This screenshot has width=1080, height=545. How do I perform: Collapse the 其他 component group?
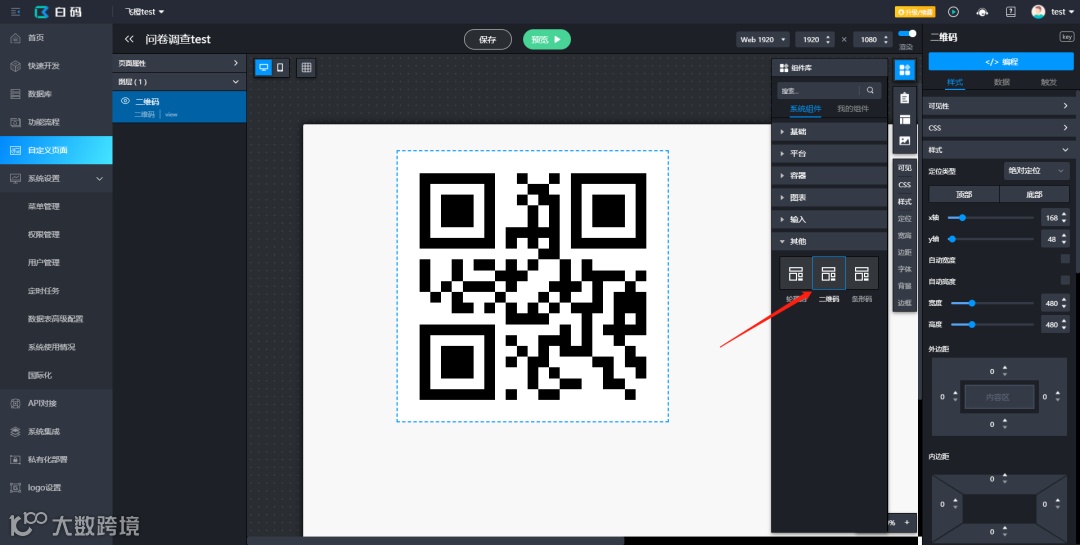point(829,242)
